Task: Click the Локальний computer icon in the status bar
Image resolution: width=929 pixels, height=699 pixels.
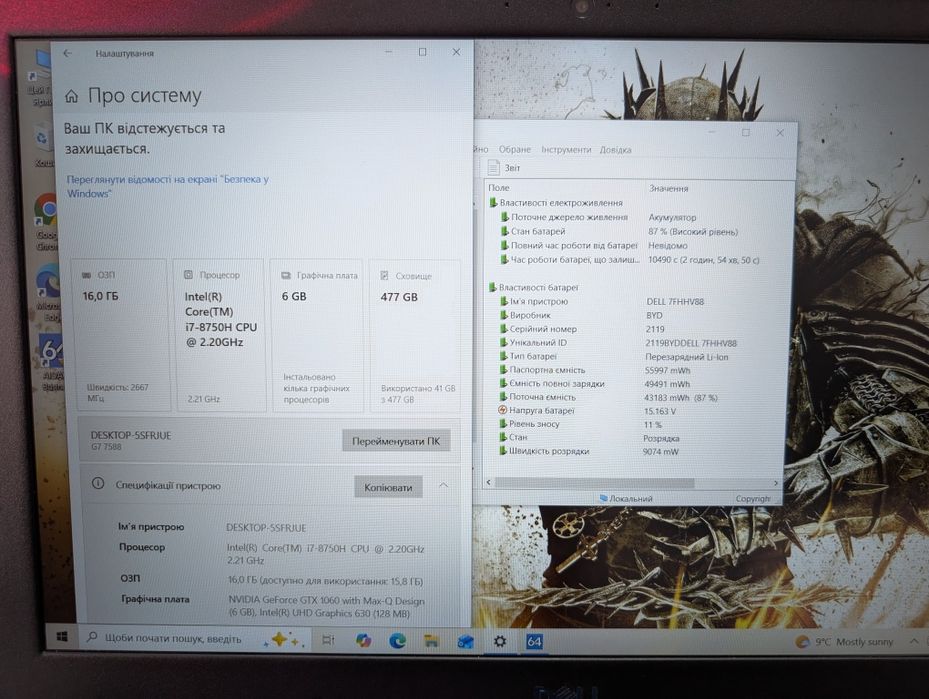Action: [604, 498]
